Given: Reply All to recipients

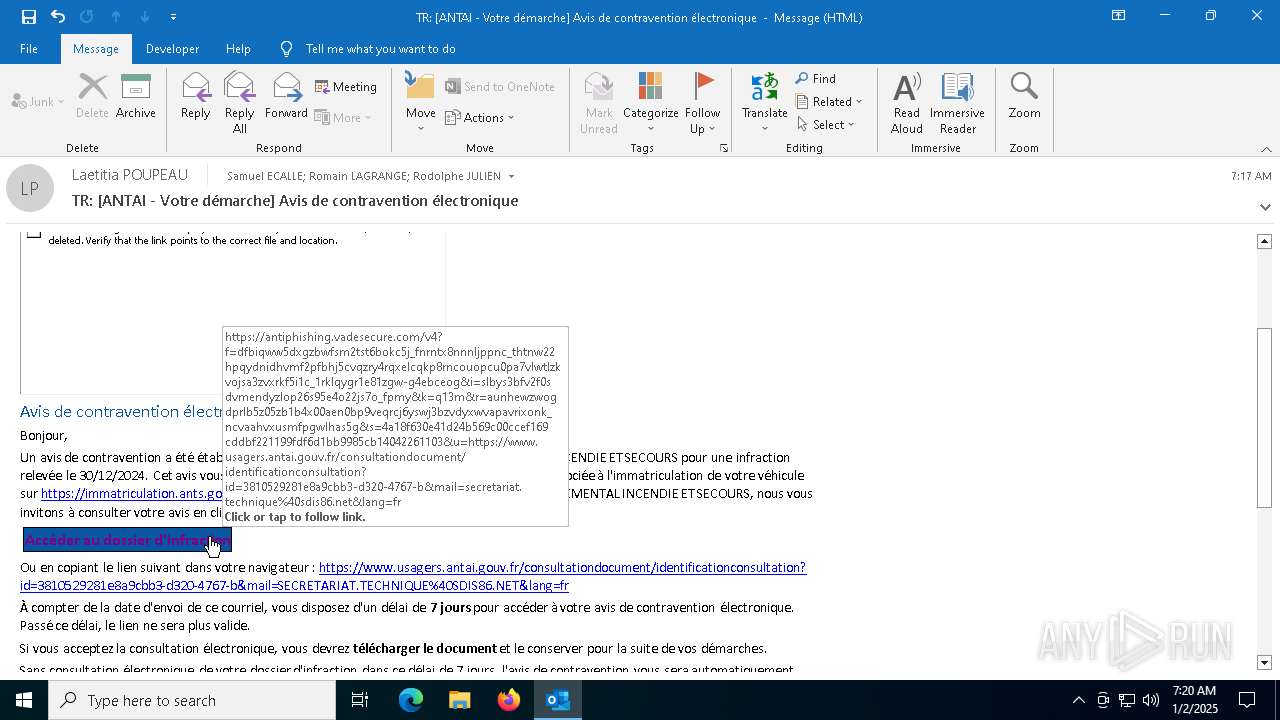Looking at the screenshot, I should point(240,103).
